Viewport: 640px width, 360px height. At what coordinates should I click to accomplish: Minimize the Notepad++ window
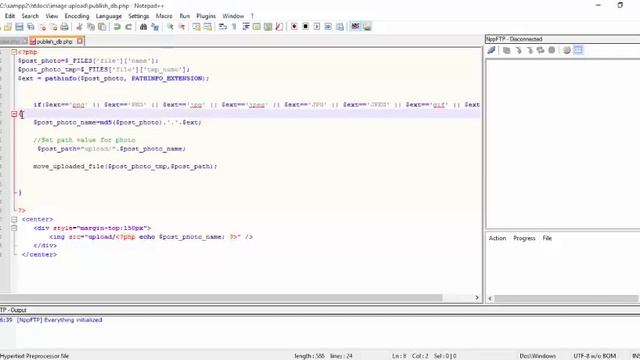click(598, 5)
